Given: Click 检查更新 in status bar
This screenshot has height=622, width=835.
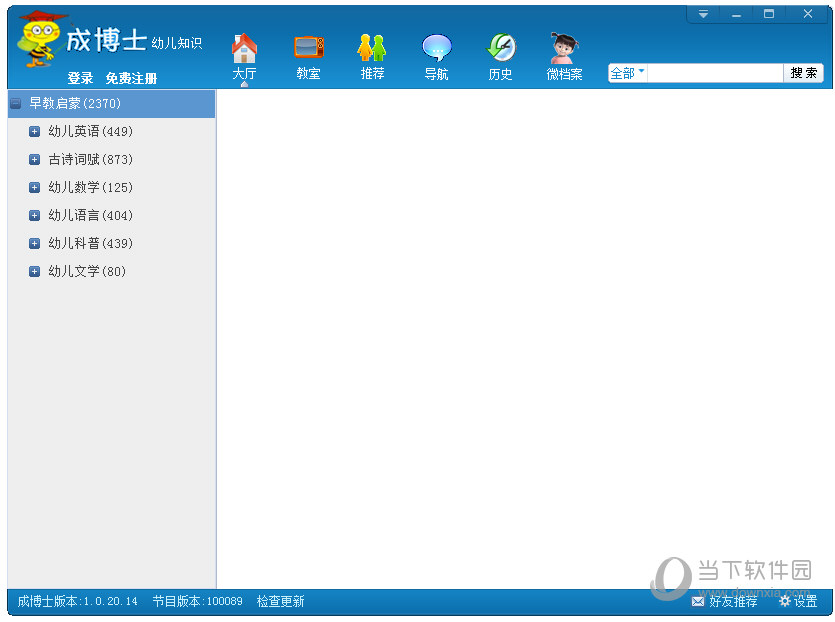Looking at the screenshot, I should (x=281, y=601).
